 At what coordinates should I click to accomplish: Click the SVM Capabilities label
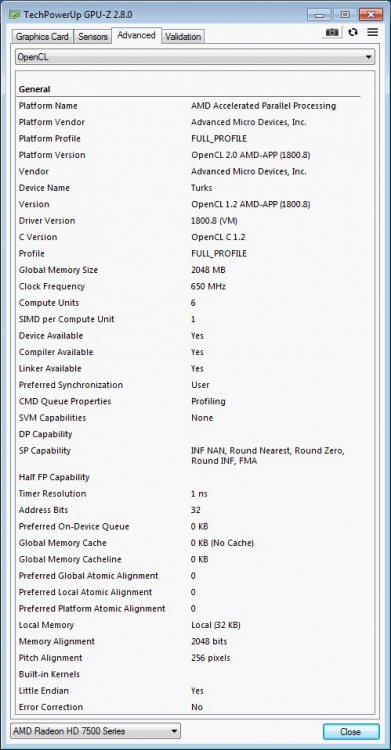[53, 418]
